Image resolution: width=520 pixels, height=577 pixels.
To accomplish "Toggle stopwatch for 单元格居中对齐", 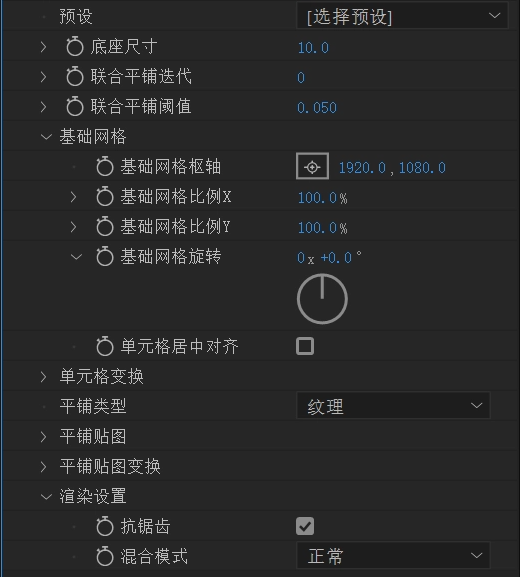I will point(105,346).
